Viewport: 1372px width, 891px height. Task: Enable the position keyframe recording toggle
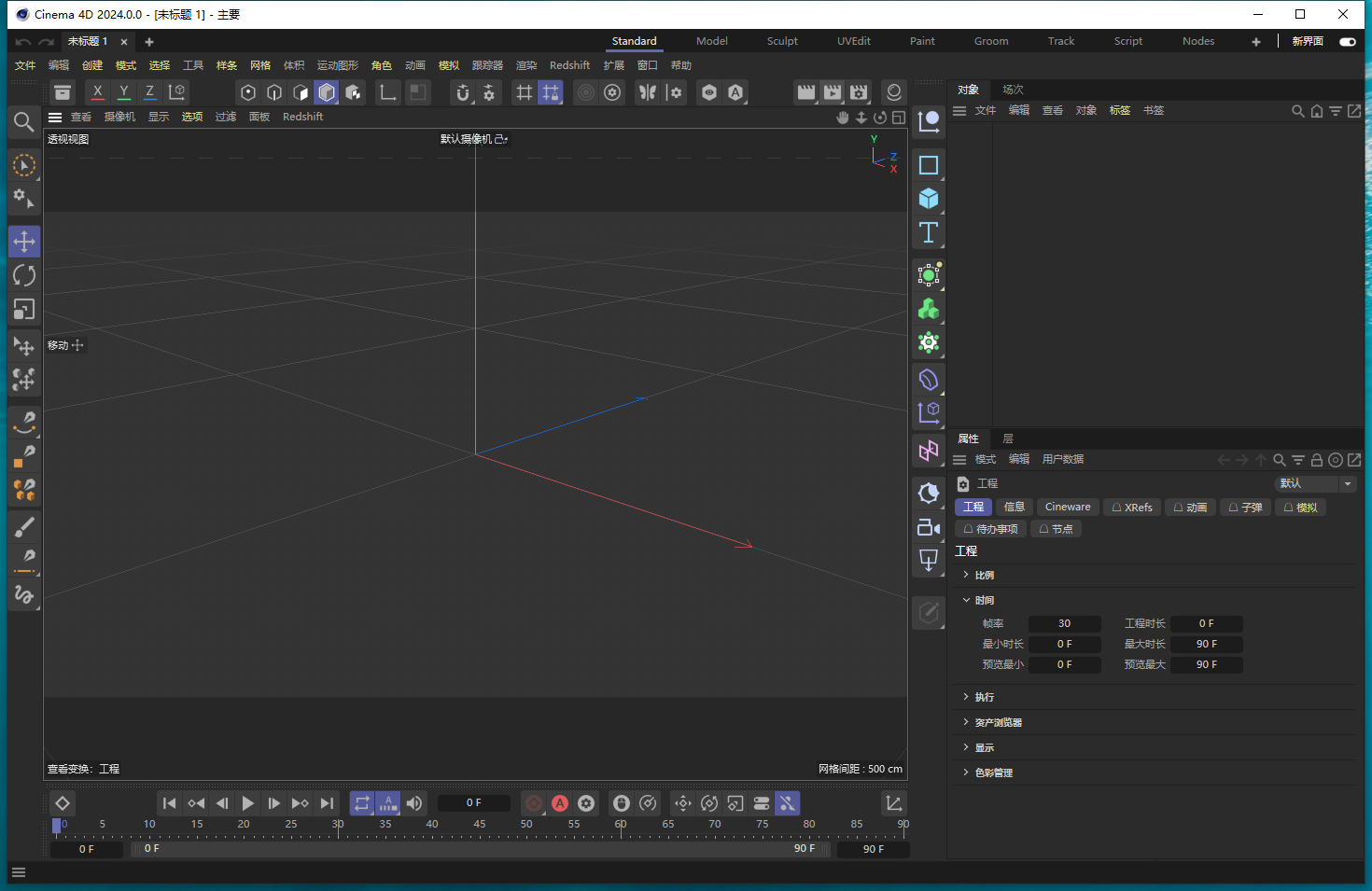pos(682,803)
